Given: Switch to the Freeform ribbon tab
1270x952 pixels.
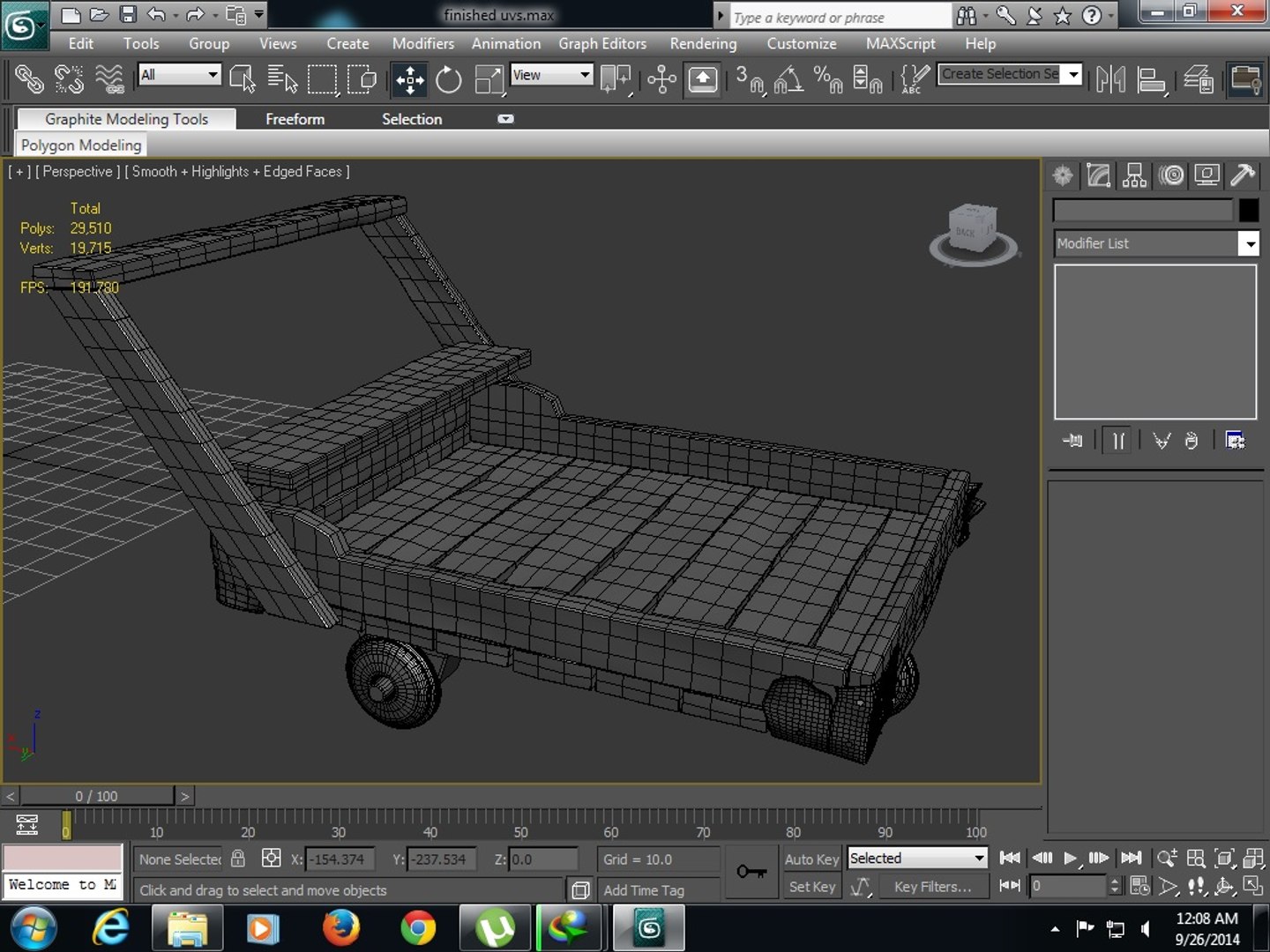Looking at the screenshot, I should pos(295,119).
